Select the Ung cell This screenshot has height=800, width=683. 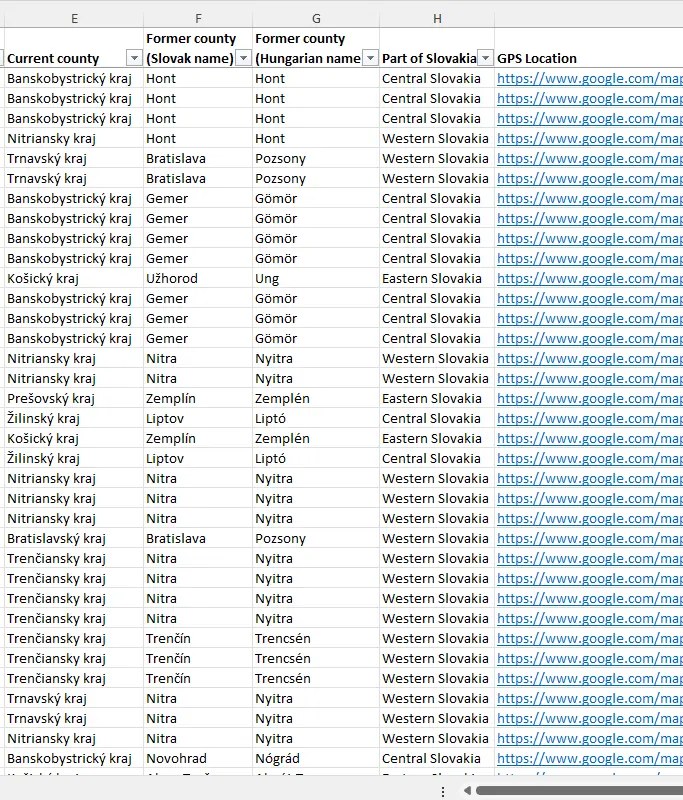tap(267, 279)
